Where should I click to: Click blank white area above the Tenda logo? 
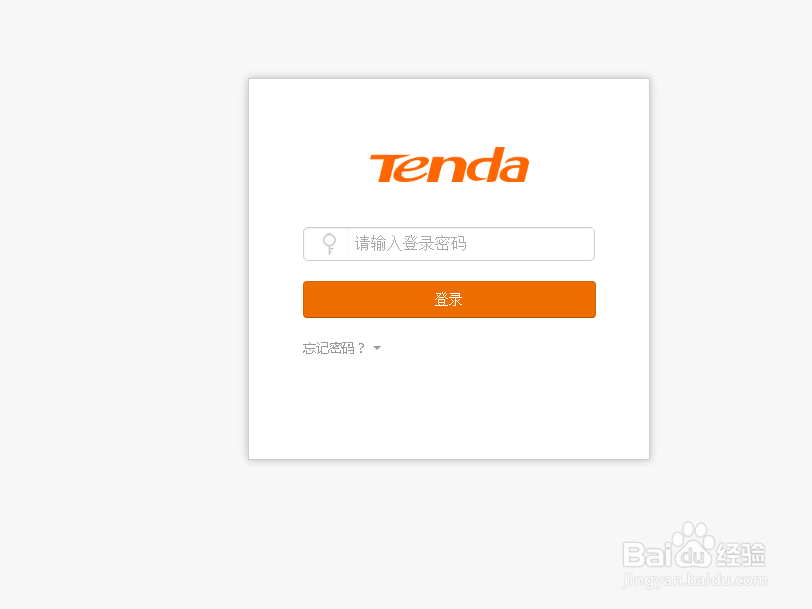point(449,111)
